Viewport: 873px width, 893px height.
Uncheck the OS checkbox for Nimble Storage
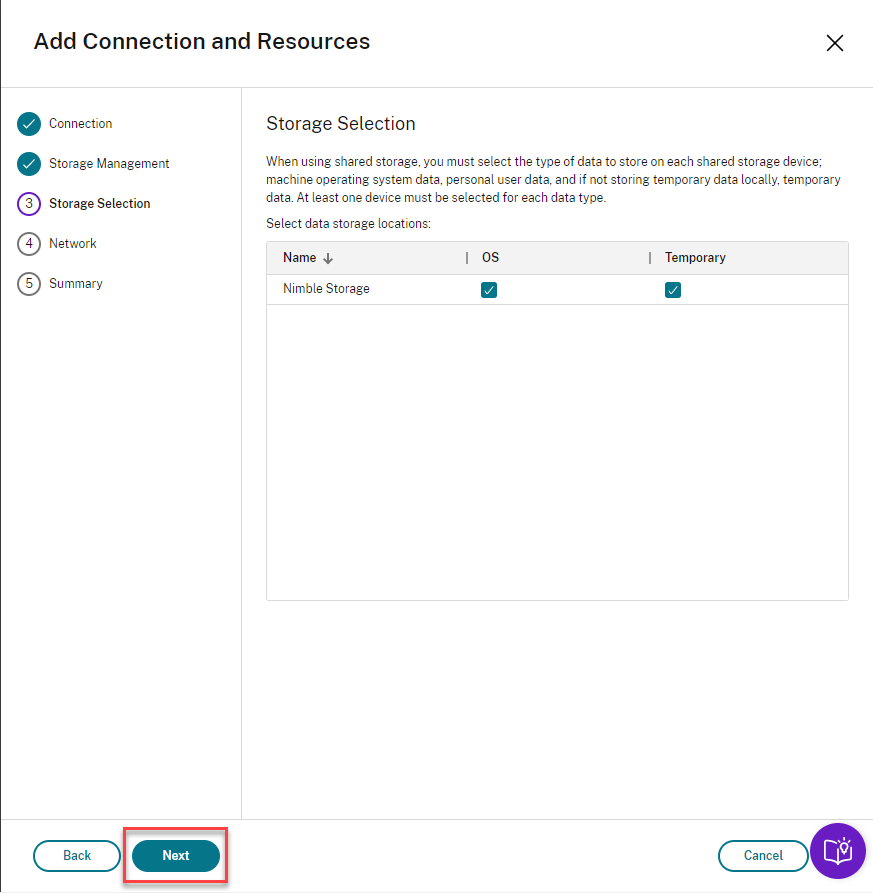click(489, 290)
